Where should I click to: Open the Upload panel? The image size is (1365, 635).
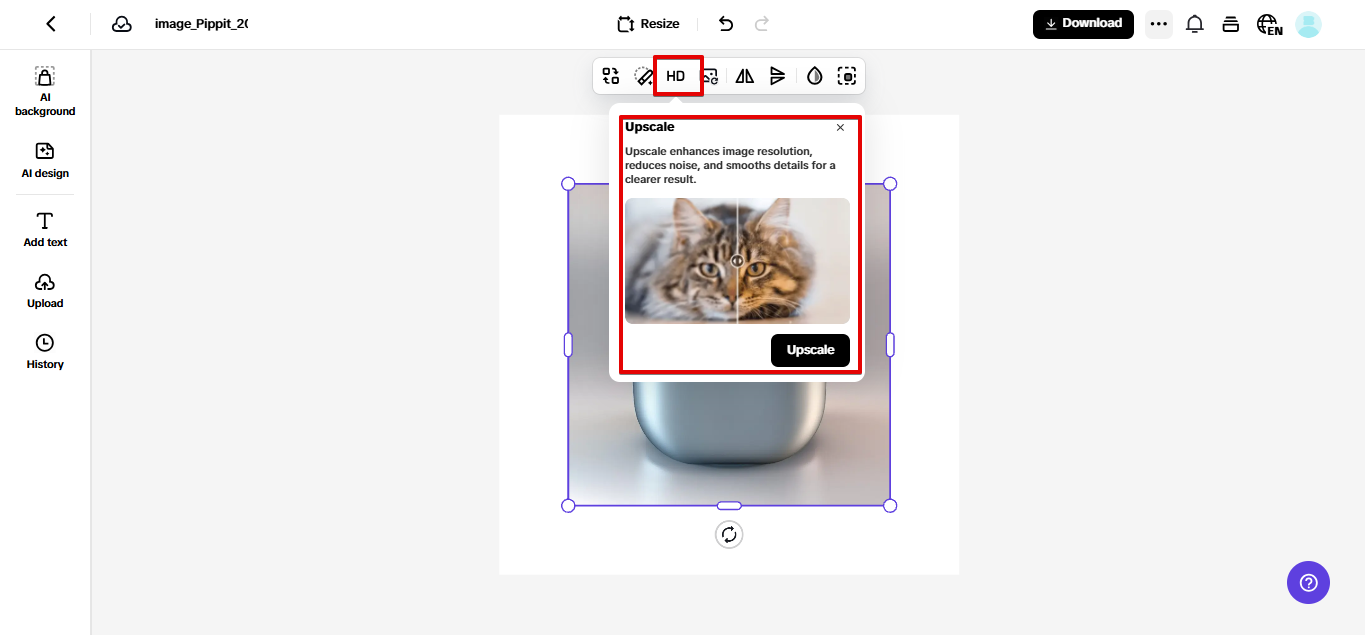44,290
